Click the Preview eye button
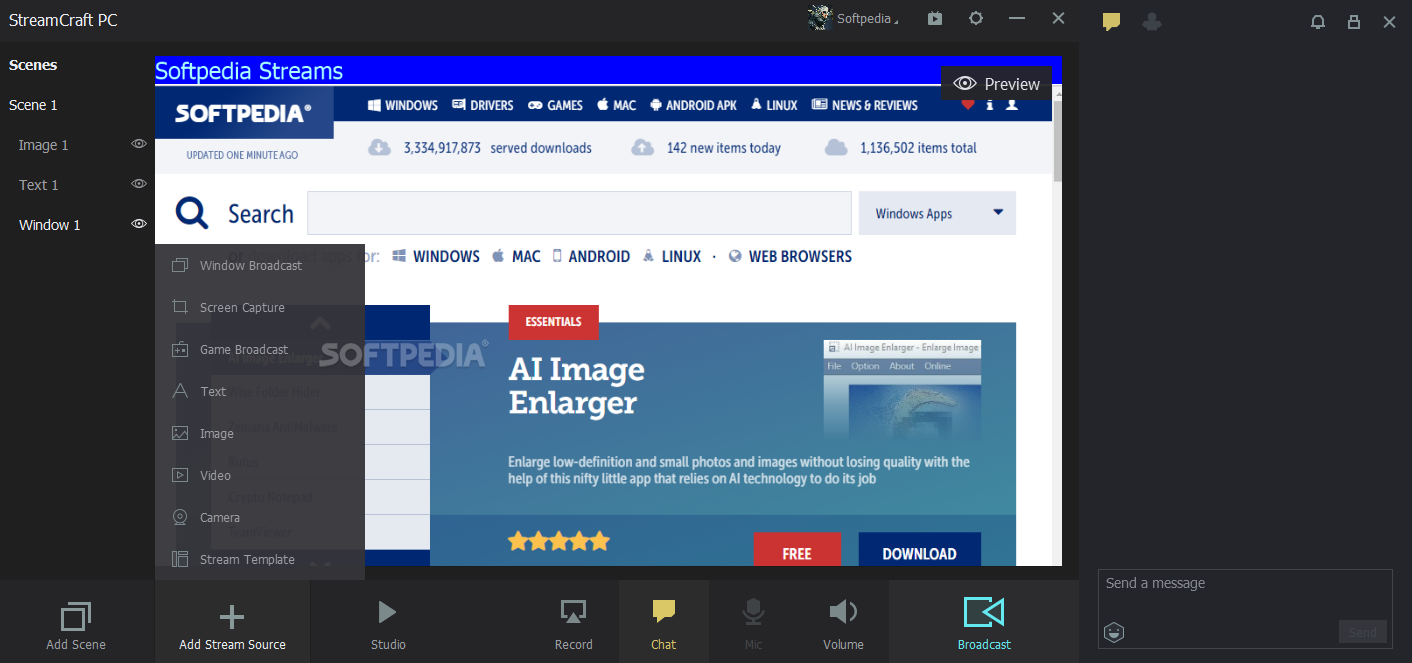 click(996, 84)
